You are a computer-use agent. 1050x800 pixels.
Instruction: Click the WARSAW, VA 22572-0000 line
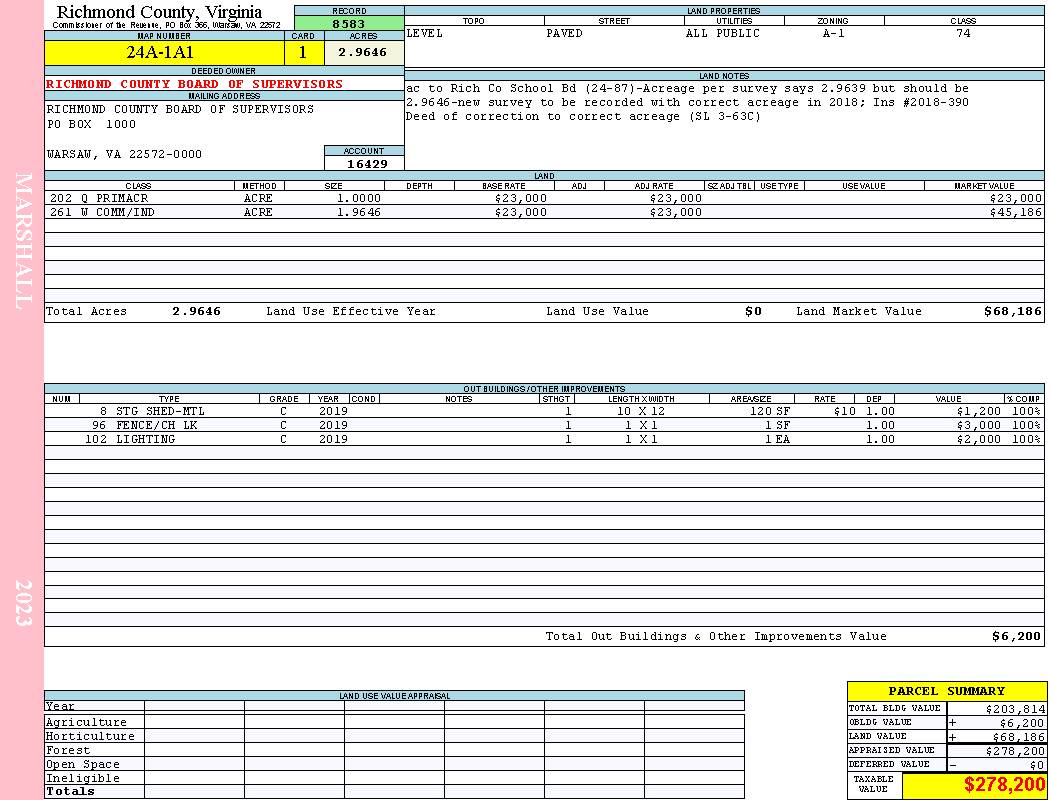point(124,154)
